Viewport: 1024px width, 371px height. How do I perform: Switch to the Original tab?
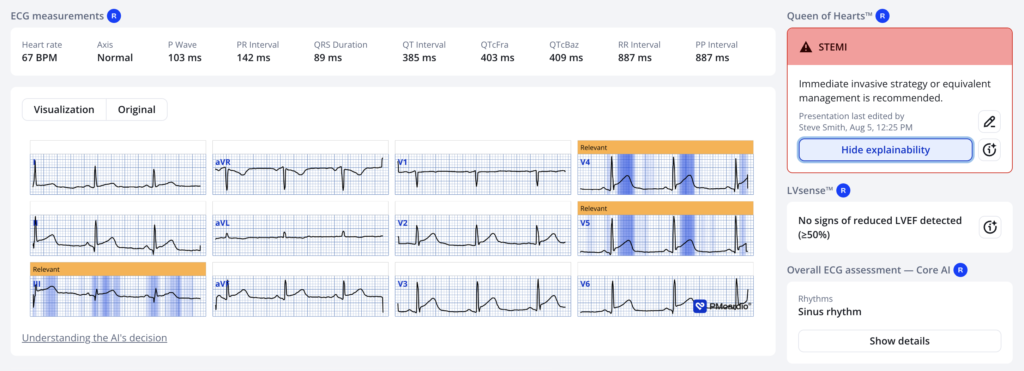136,110
